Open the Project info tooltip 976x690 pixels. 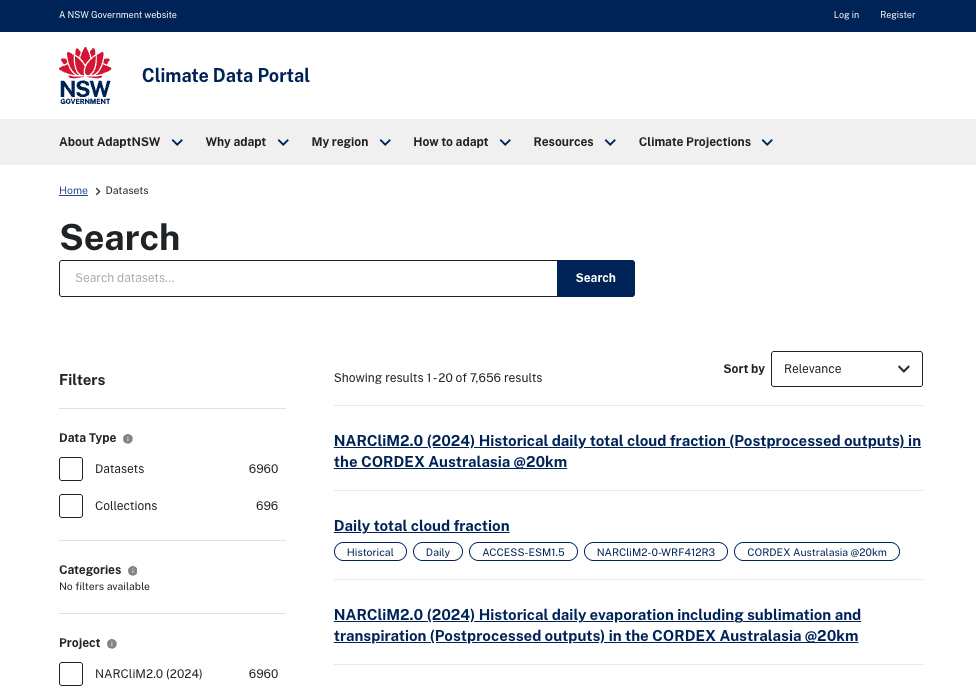(x=111, y=643)
